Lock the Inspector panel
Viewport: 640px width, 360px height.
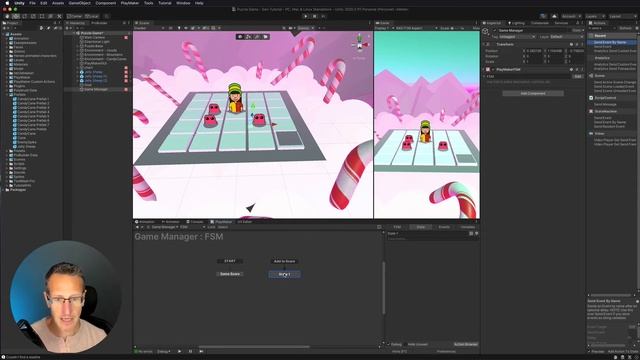coord(577,23)
